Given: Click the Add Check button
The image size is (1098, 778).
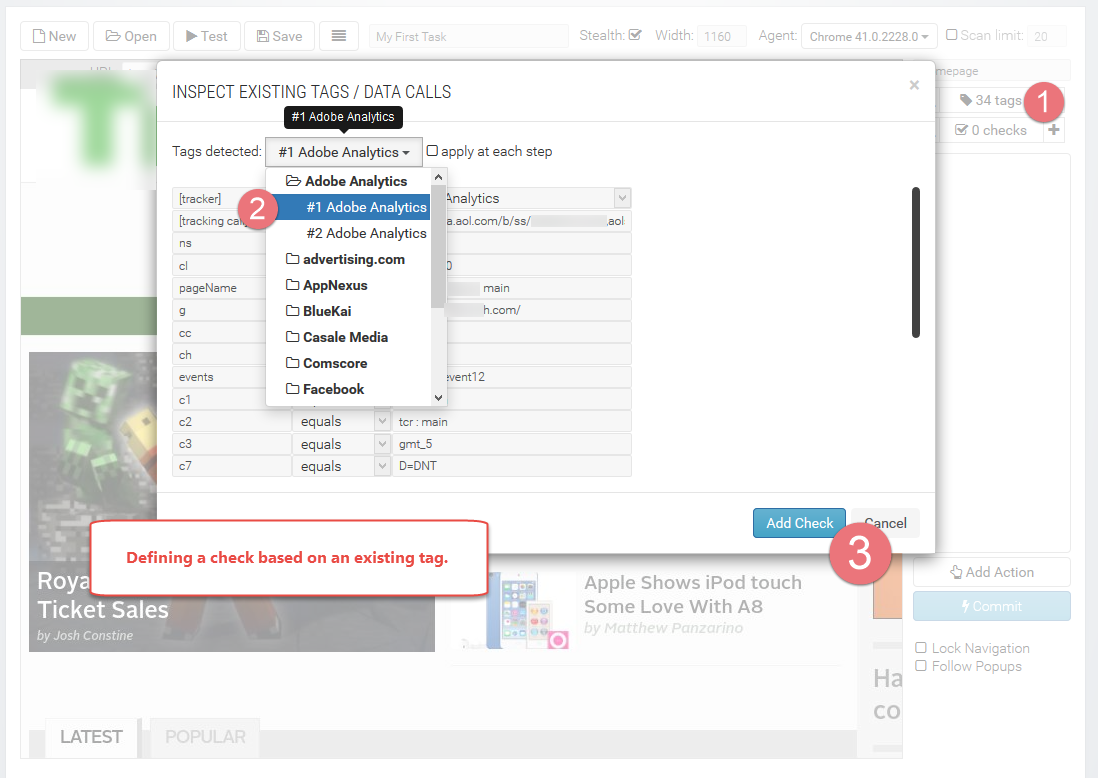Looking at the screenshot, I should [799, 523].
